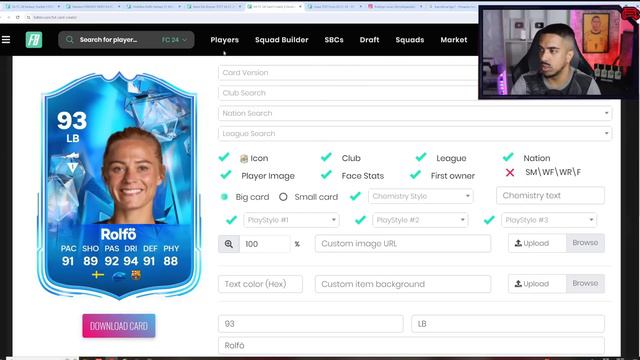Open the Draft menu
640x360 pixels.
pyautogui.click(x=369, y=40)
